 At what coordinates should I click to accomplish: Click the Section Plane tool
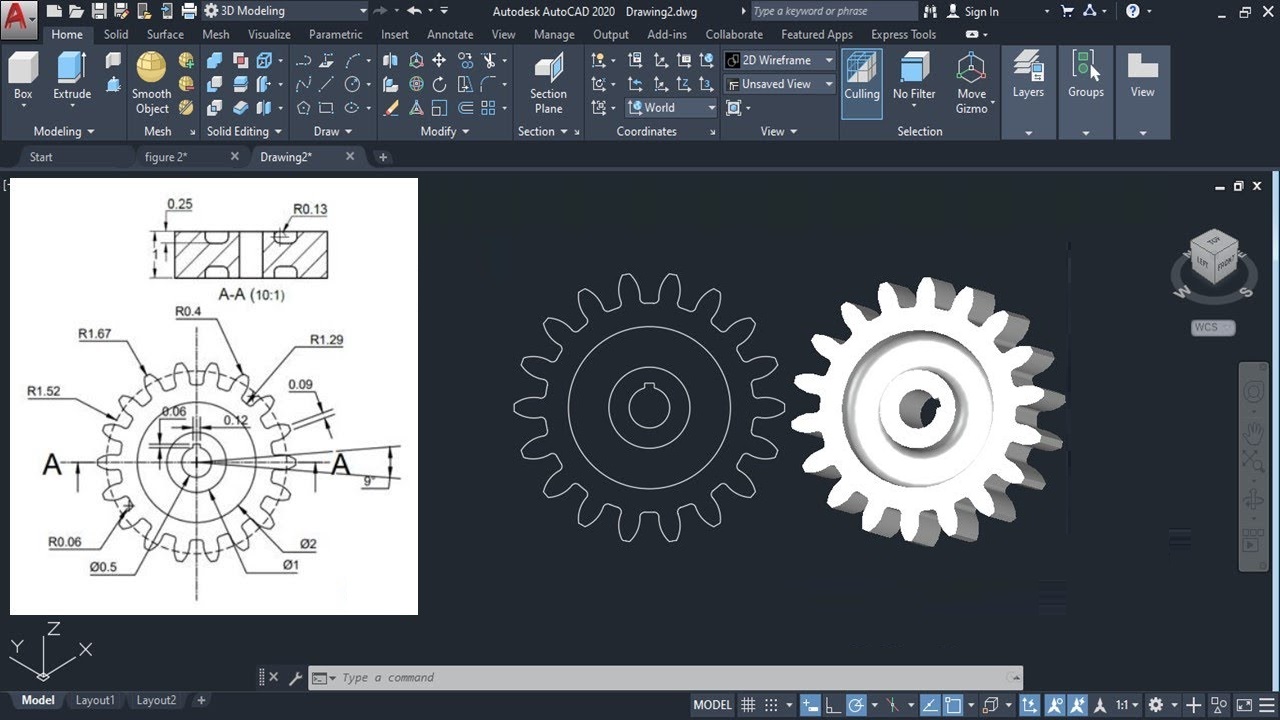tap(548, 68)
